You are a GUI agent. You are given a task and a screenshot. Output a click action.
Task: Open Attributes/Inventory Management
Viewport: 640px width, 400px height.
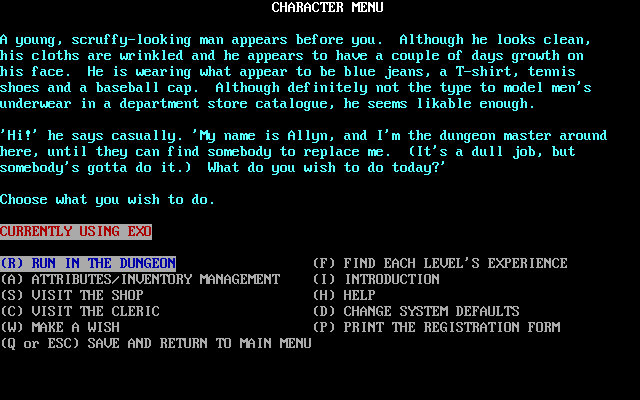(x=140, y=279)
